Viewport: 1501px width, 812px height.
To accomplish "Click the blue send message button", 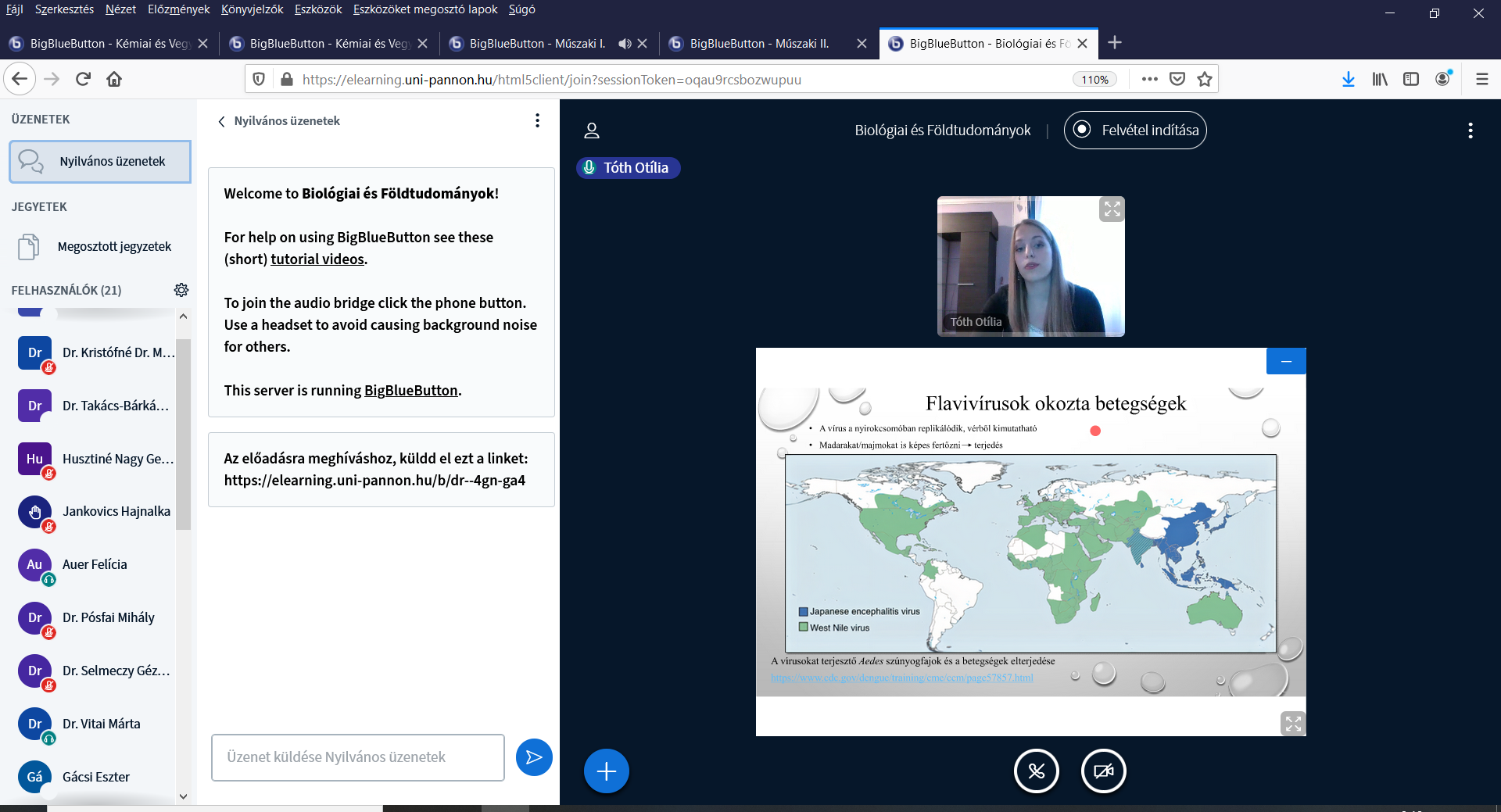I will pos(534,757).
